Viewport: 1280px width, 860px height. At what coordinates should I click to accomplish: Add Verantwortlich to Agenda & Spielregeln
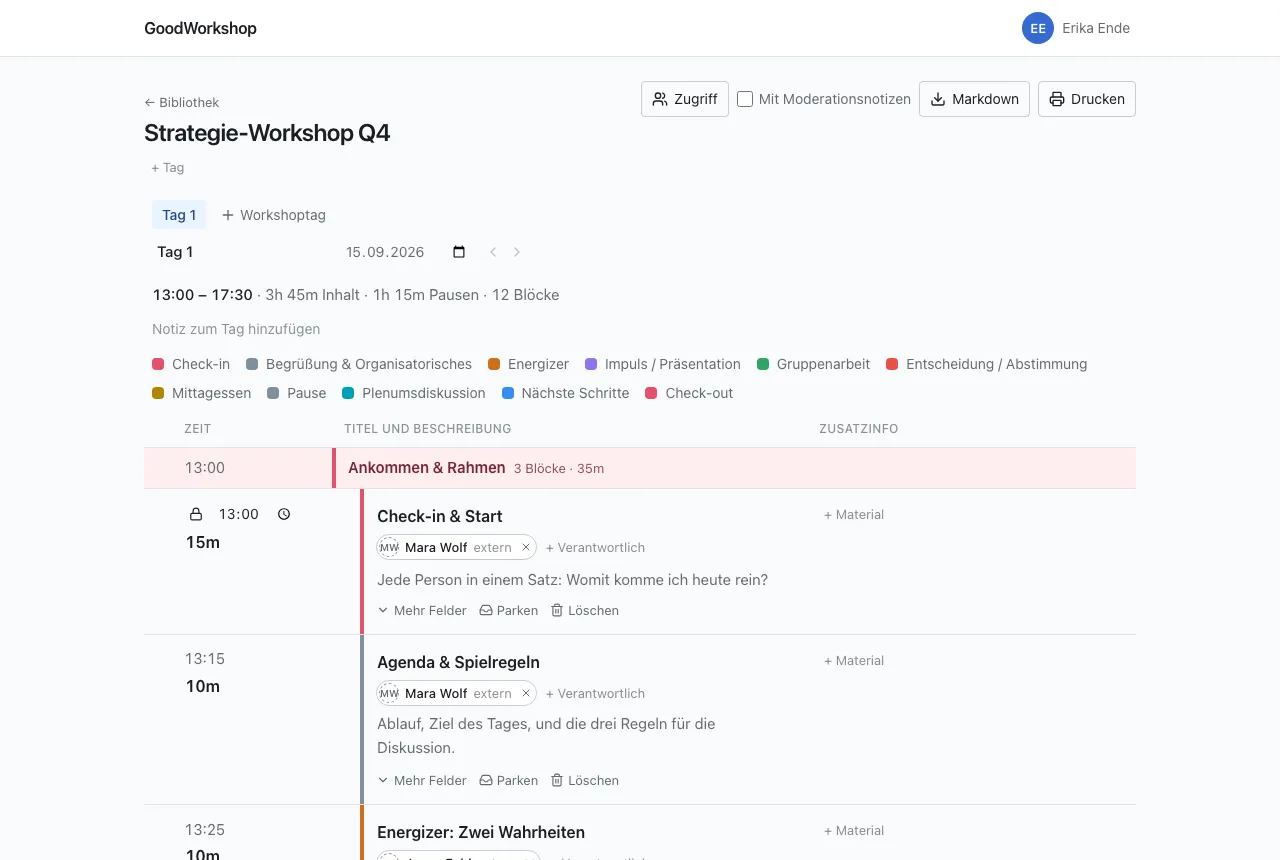[x=595, y=693]
